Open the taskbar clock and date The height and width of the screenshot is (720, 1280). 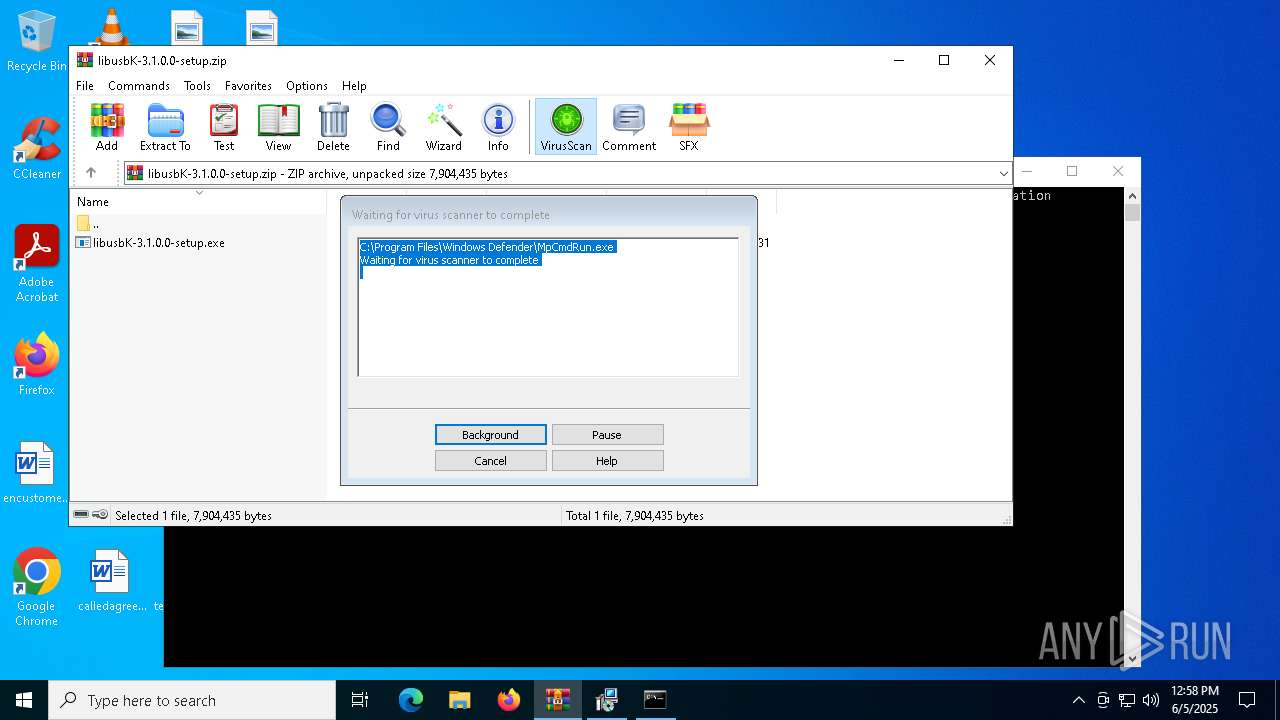[x=1195, y=700]
